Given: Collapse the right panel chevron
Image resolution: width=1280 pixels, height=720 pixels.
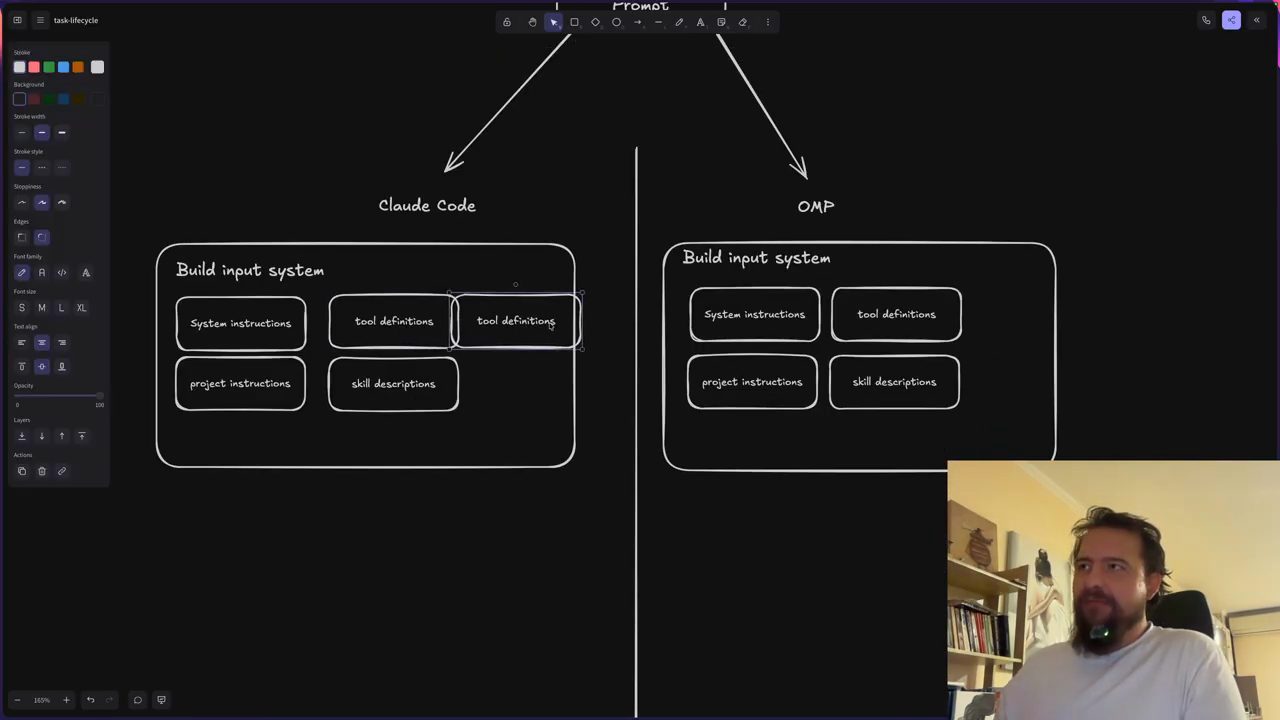Looking at the screenshot, I should pyautogui.click(x=1257, y=20).
